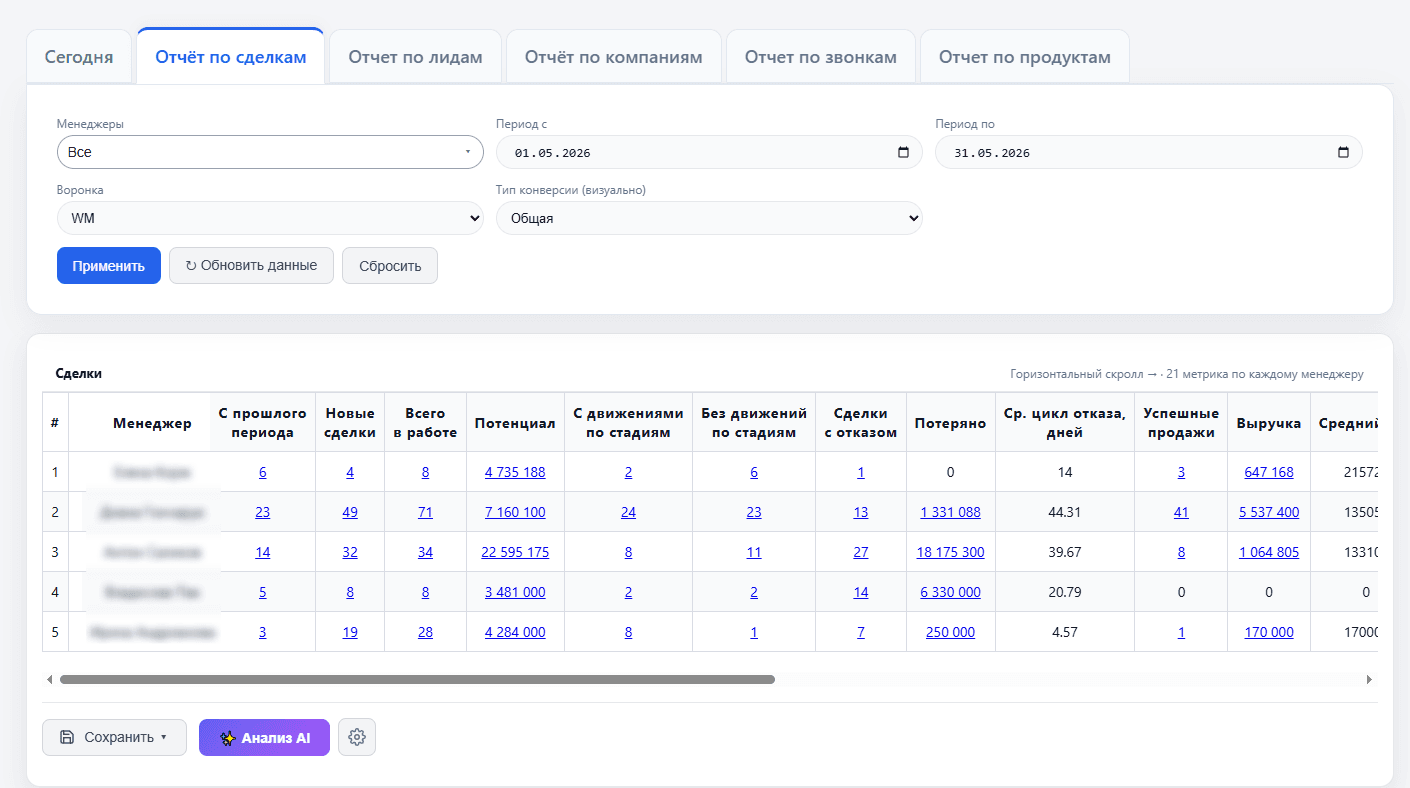Click the horizontal scrollbar thumb under table
This screenshot has height=788, width=1410.
(x=417, y=679)
